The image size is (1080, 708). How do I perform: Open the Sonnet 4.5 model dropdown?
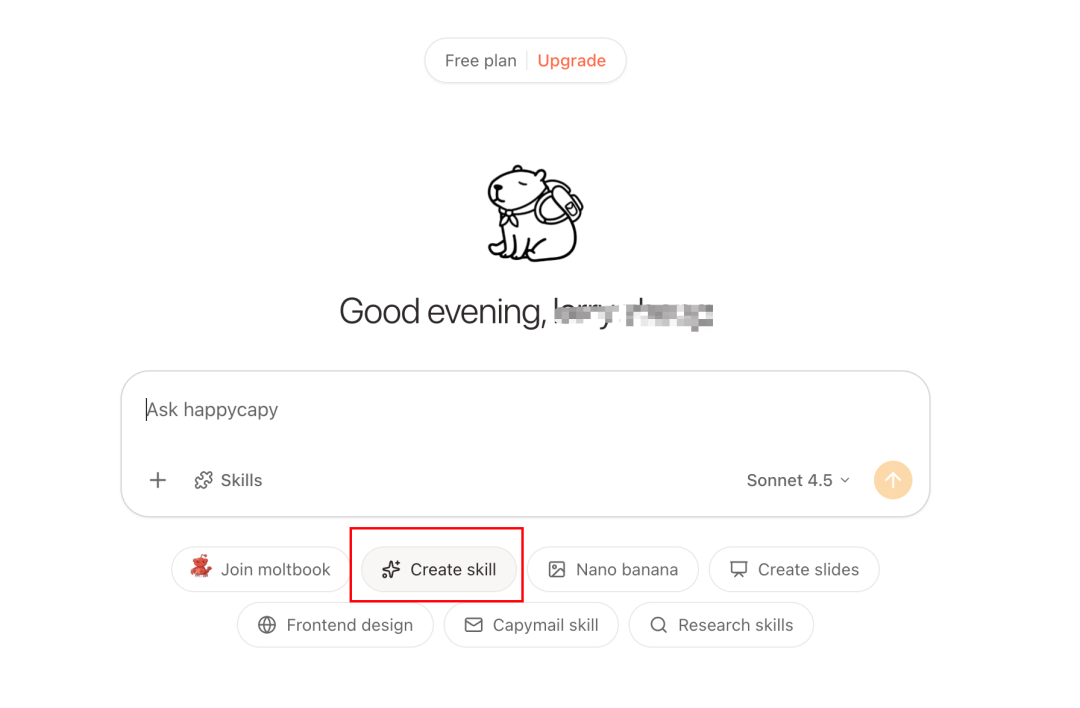pos(789,480)
